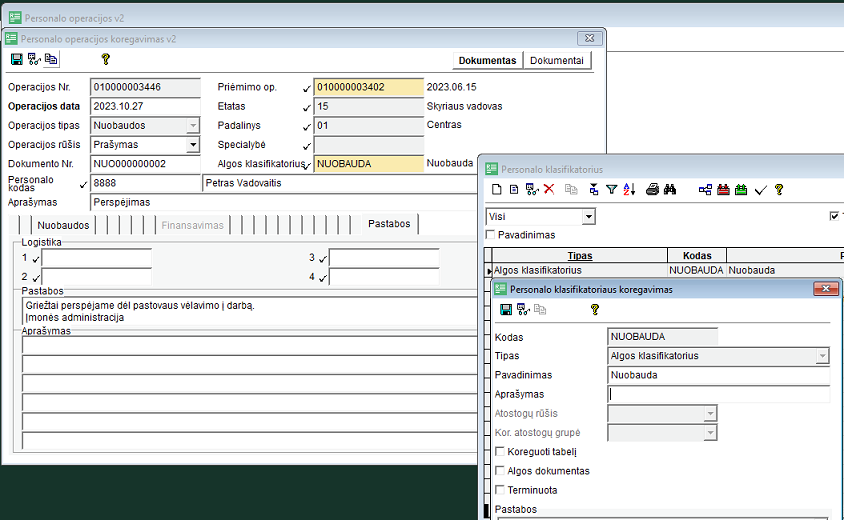This screenshot has width=844, height=520.
Task: Click the Aprašymas field in classifier dialog
Action: tap(718, 394)
